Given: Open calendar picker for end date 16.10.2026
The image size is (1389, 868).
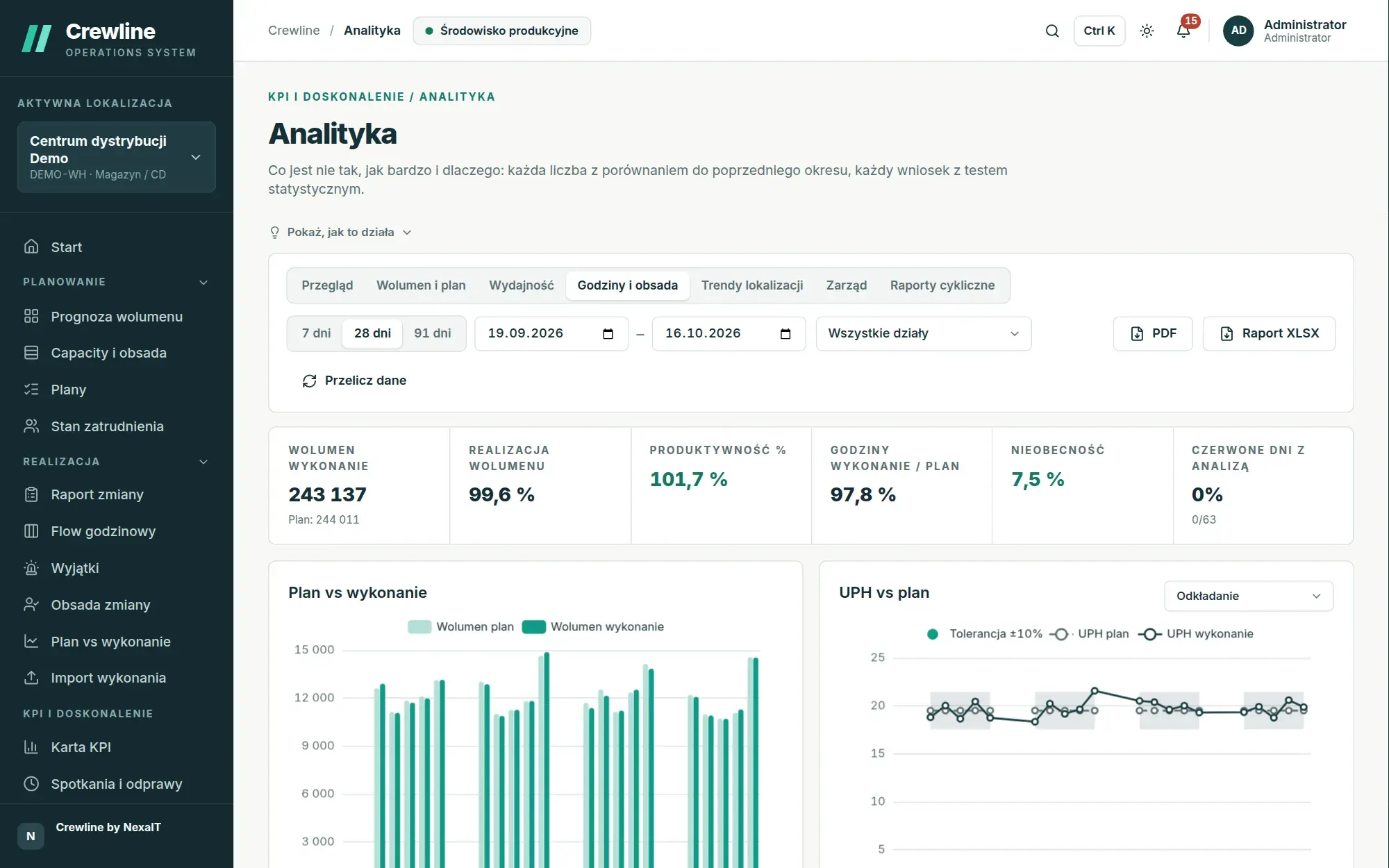Looking at the screenshot, I should click(x=785, y=334).
